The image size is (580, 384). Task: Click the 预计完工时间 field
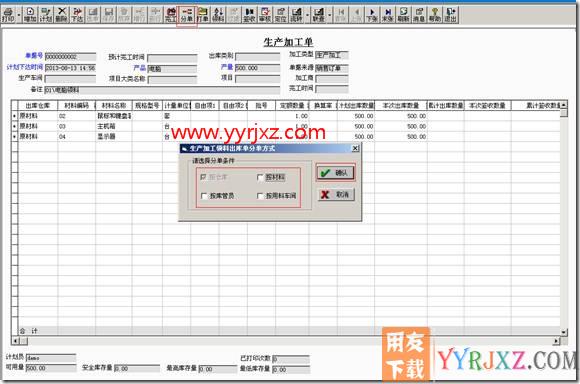tap(172, 58)
